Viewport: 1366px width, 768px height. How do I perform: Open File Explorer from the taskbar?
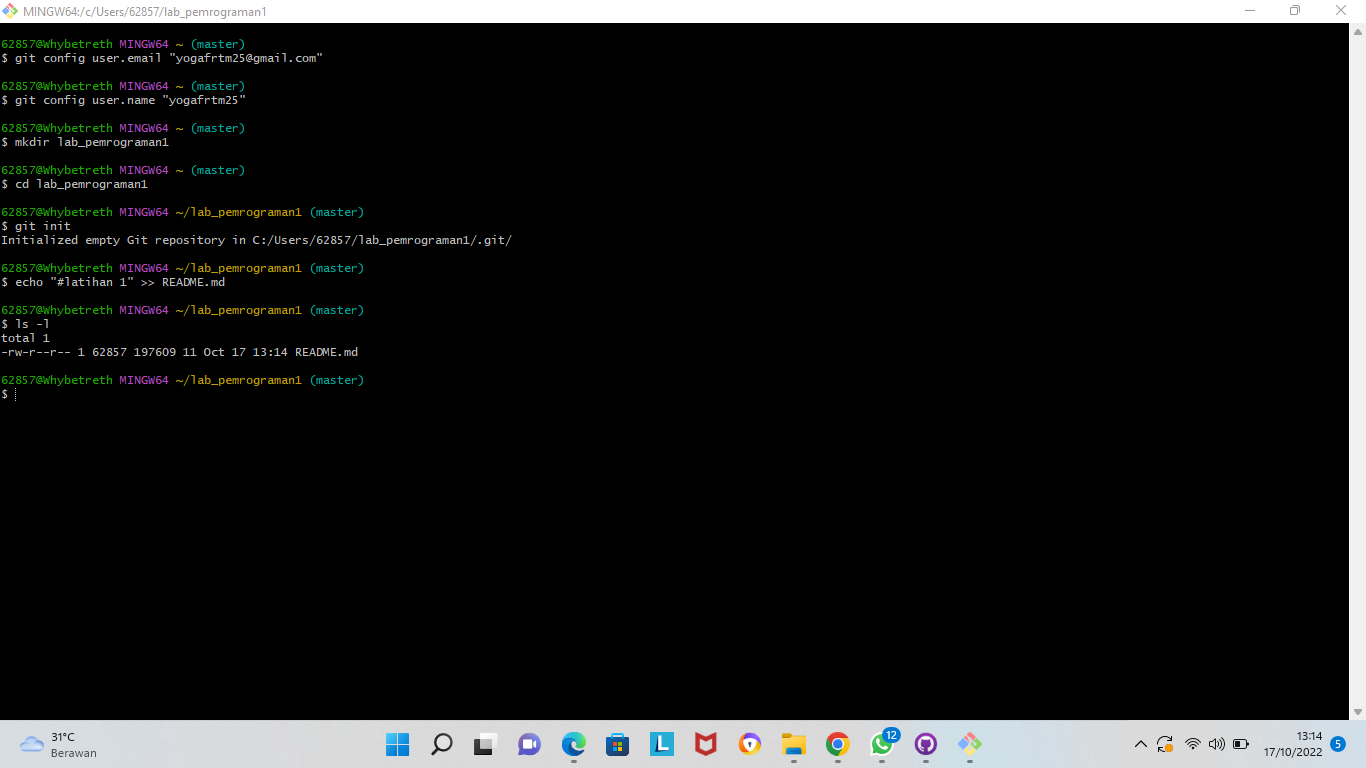click(793, 744)
